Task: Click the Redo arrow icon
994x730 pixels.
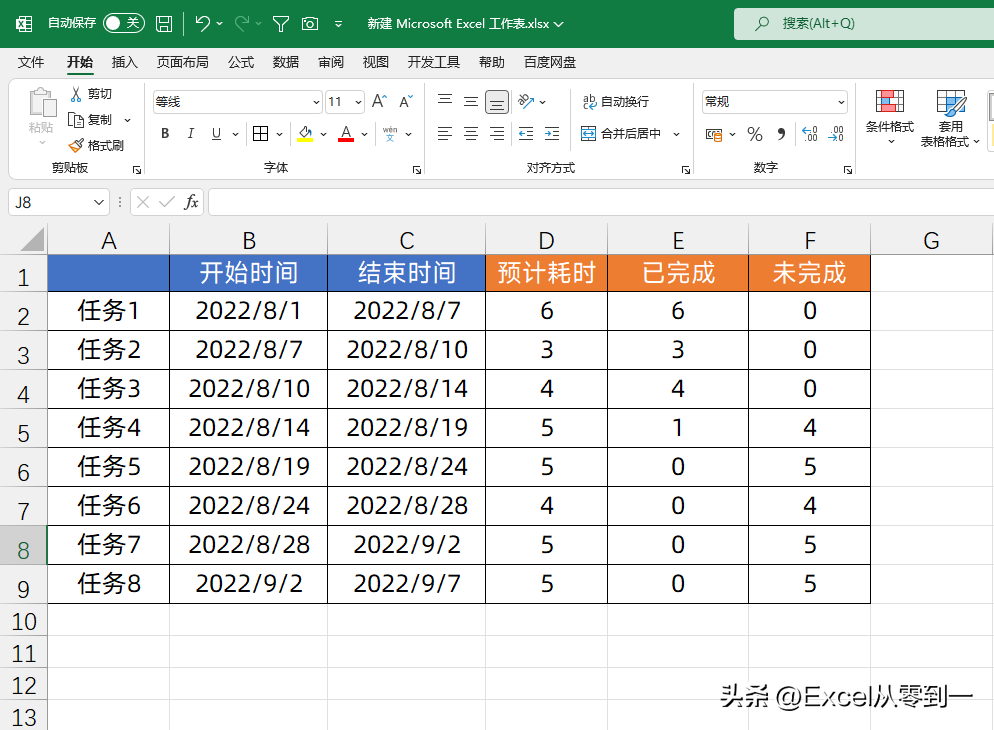Action: pos(242,23)
